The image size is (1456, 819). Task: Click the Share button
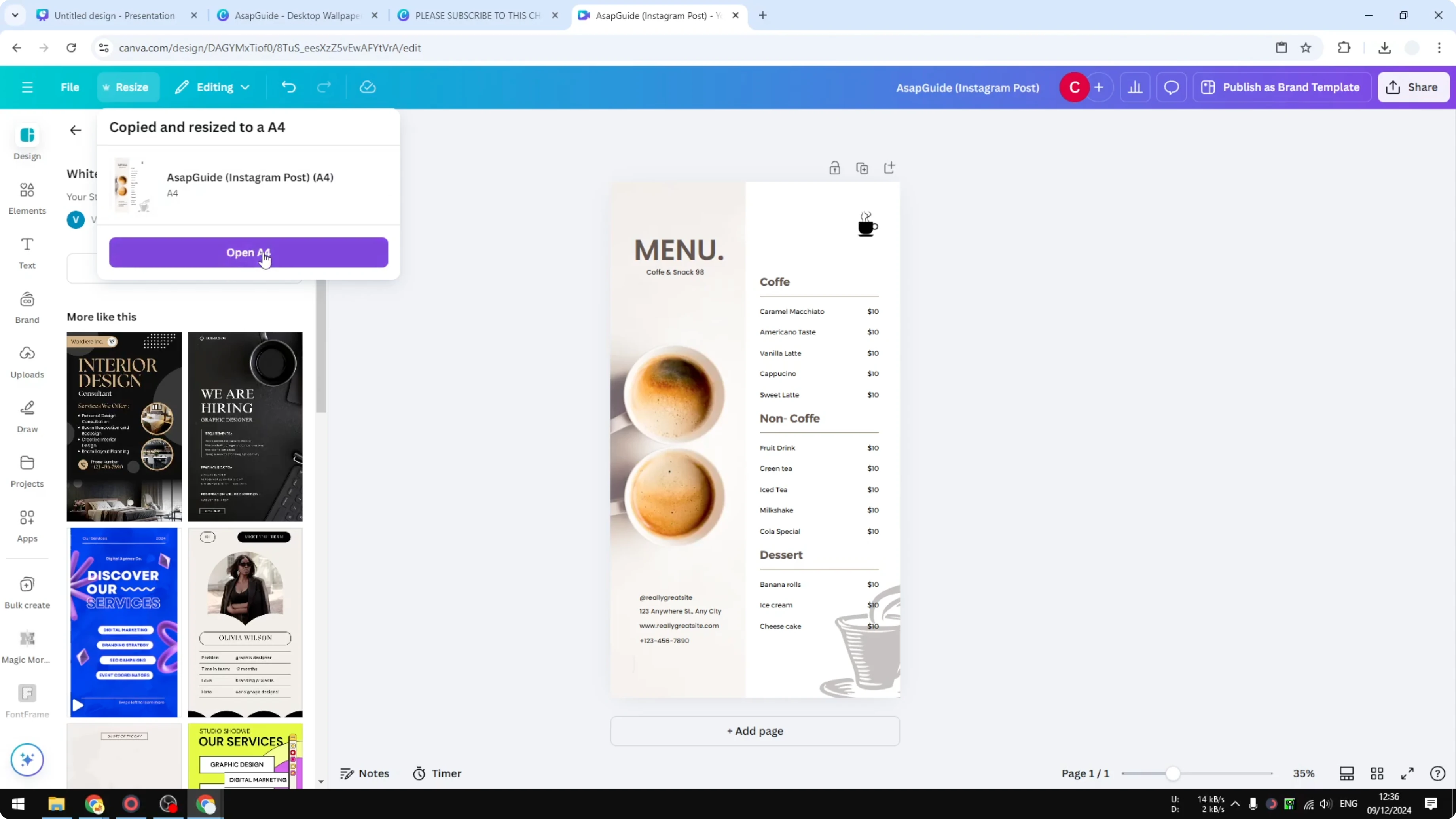1413,87
